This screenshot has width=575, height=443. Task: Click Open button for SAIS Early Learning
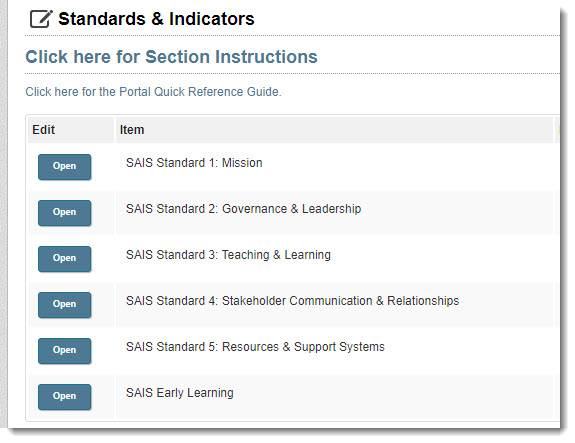click(x=65, y=397)
